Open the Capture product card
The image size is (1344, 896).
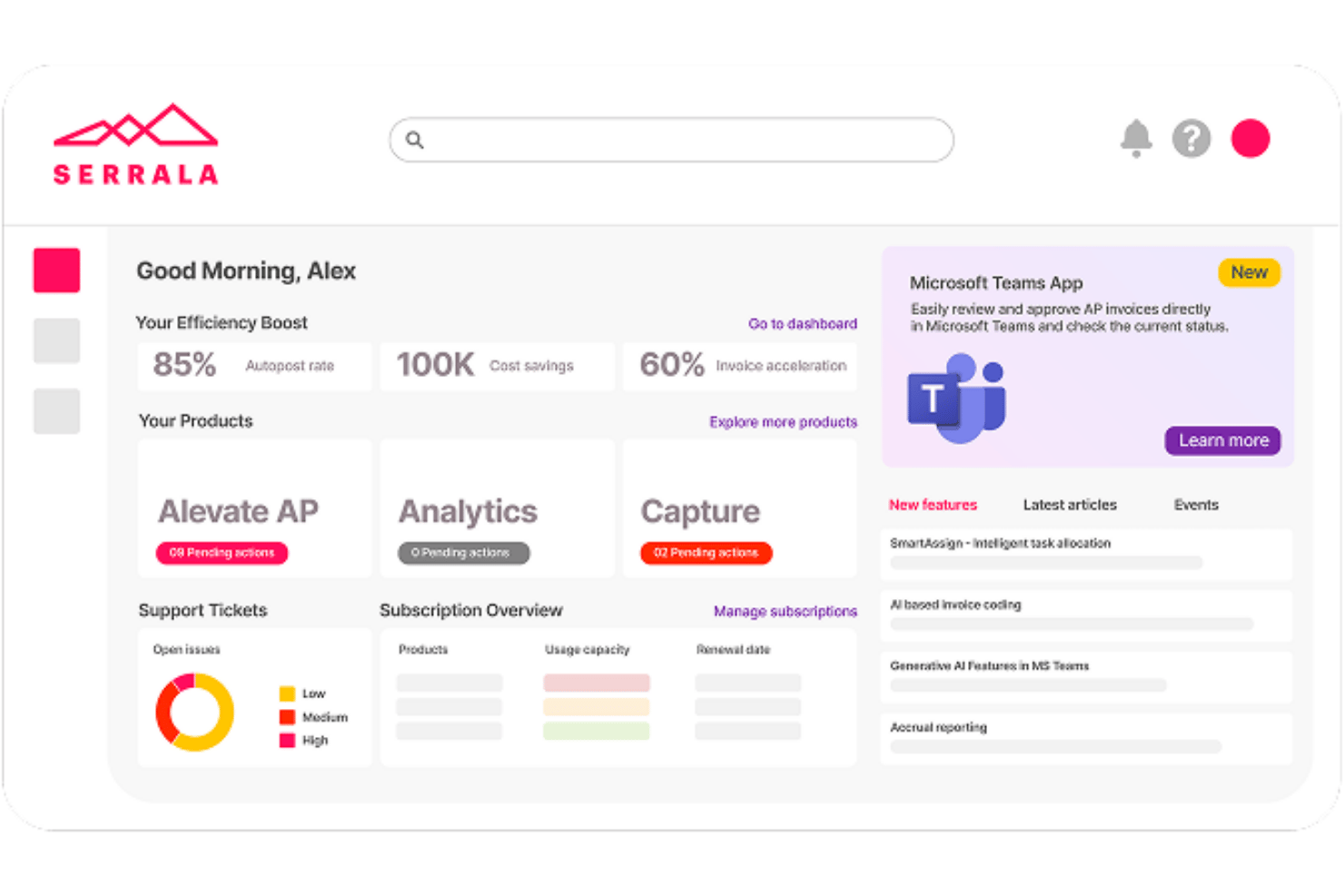click(739, 508)
